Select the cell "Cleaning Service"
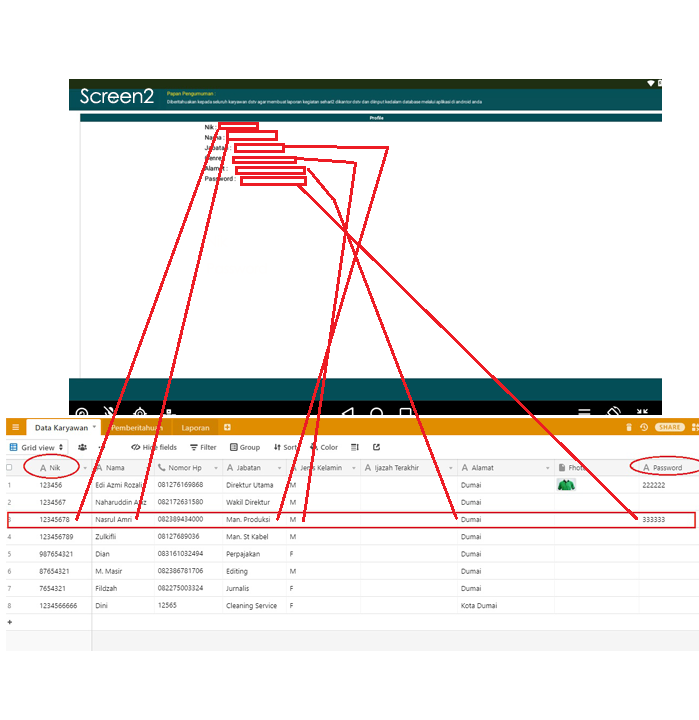The height and width of the screenshot is (720, 699). click(x=254, y=606)
